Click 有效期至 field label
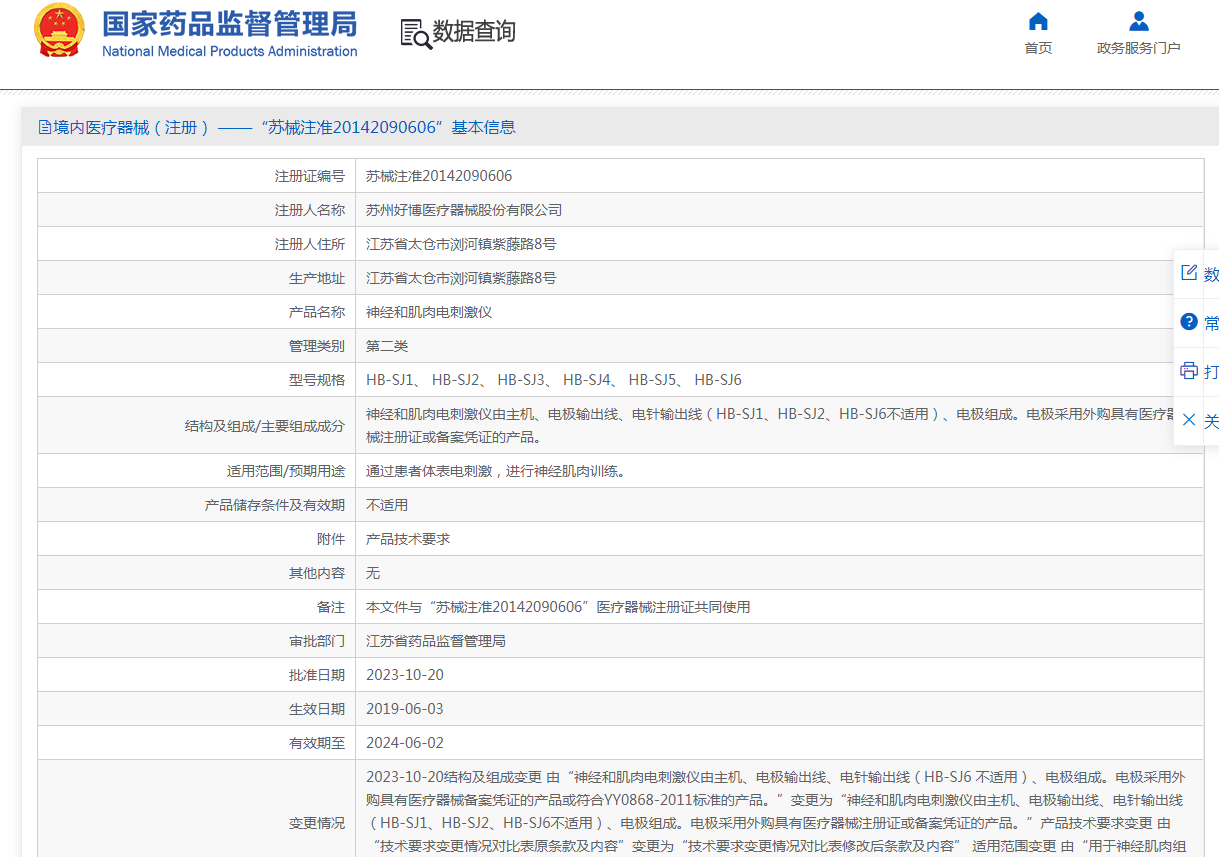 pyautogui.click(x=317, y=743)
